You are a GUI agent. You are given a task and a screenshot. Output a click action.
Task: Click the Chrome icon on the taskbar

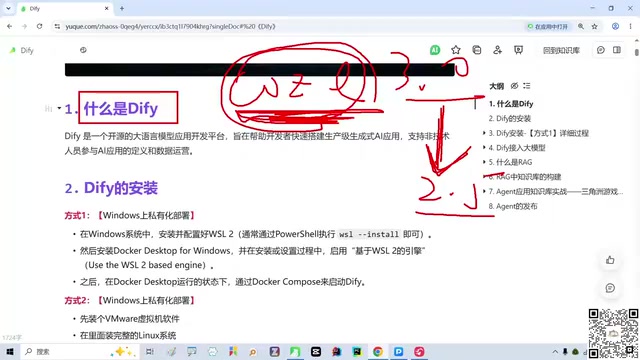[x=378, y=351]
